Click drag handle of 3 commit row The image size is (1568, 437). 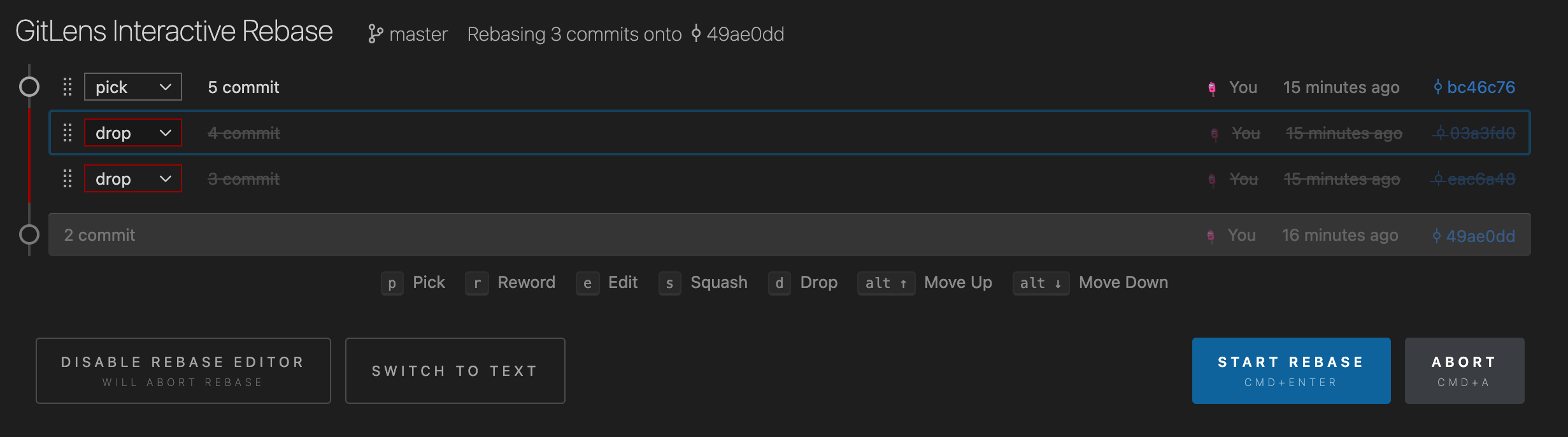tap(68, 179)
